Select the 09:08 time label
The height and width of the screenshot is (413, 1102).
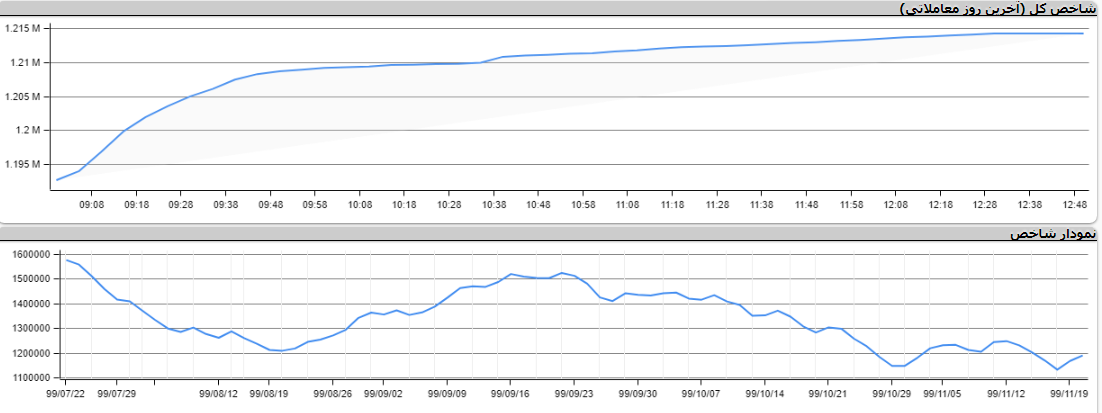click(x=92, y=204)
